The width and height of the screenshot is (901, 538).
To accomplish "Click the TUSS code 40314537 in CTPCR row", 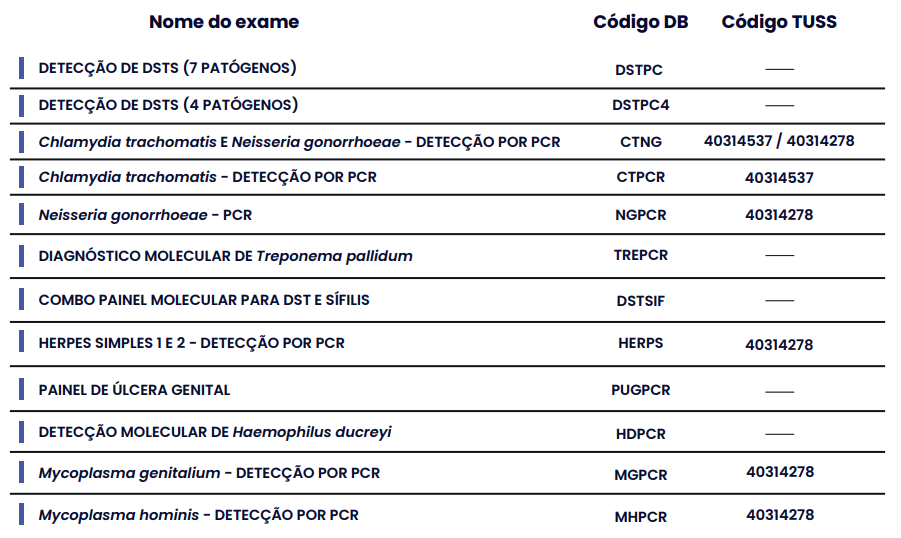I will [779, 178].
